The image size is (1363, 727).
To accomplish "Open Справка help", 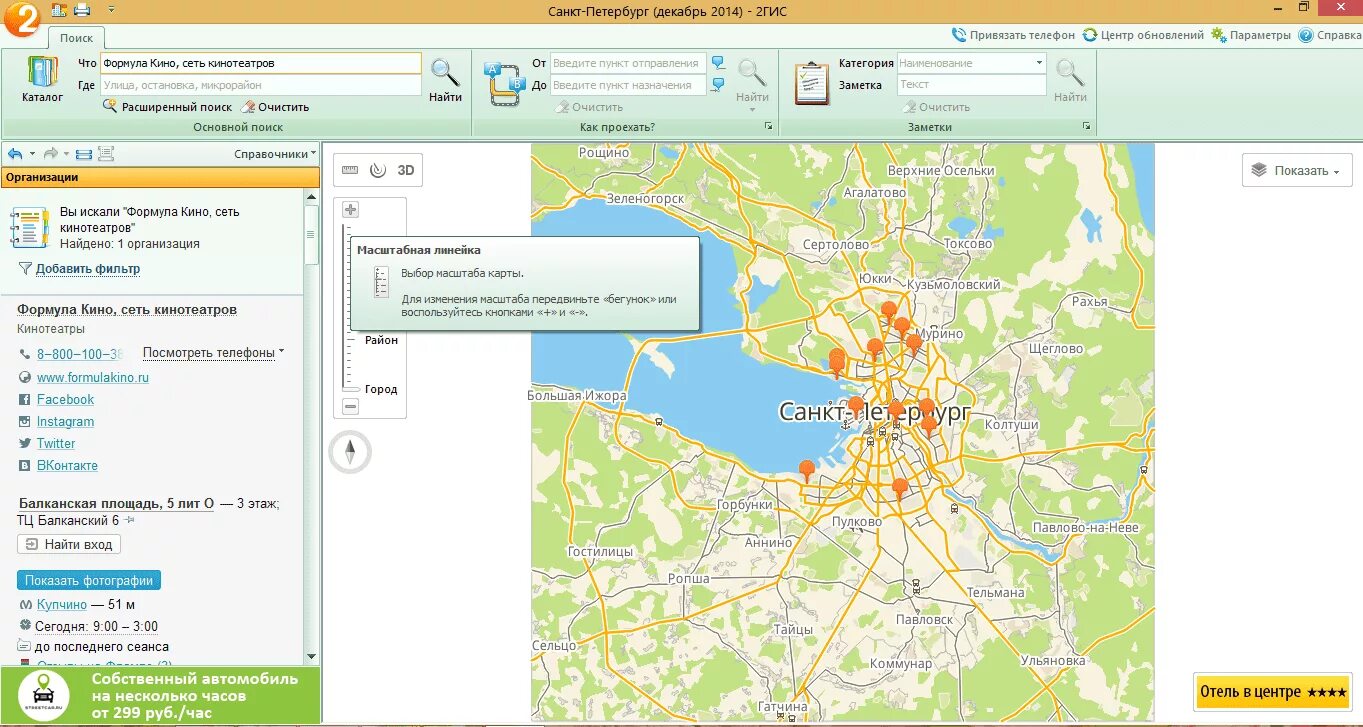I will tap(1330, 35).
